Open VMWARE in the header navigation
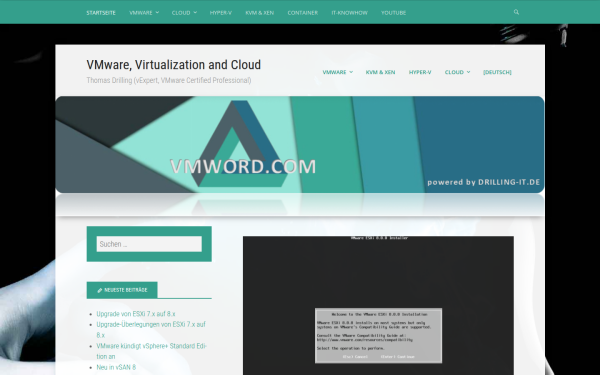This screenshot has width=600, height=375. point(334,72)
